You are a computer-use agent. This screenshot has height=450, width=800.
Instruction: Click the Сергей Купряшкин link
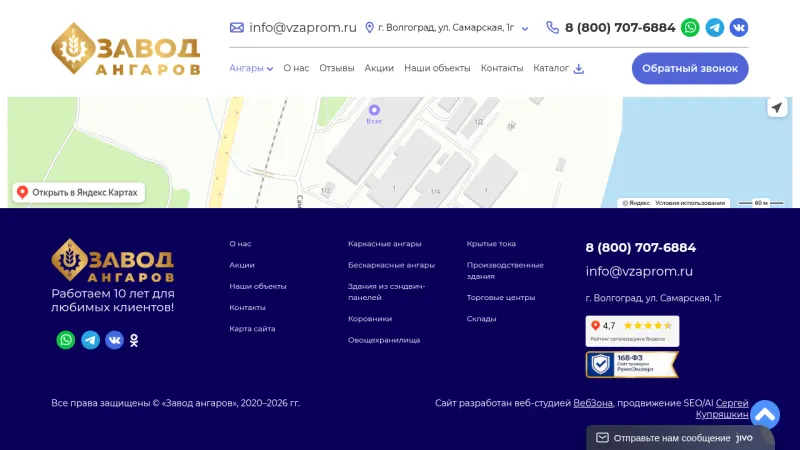722,409
